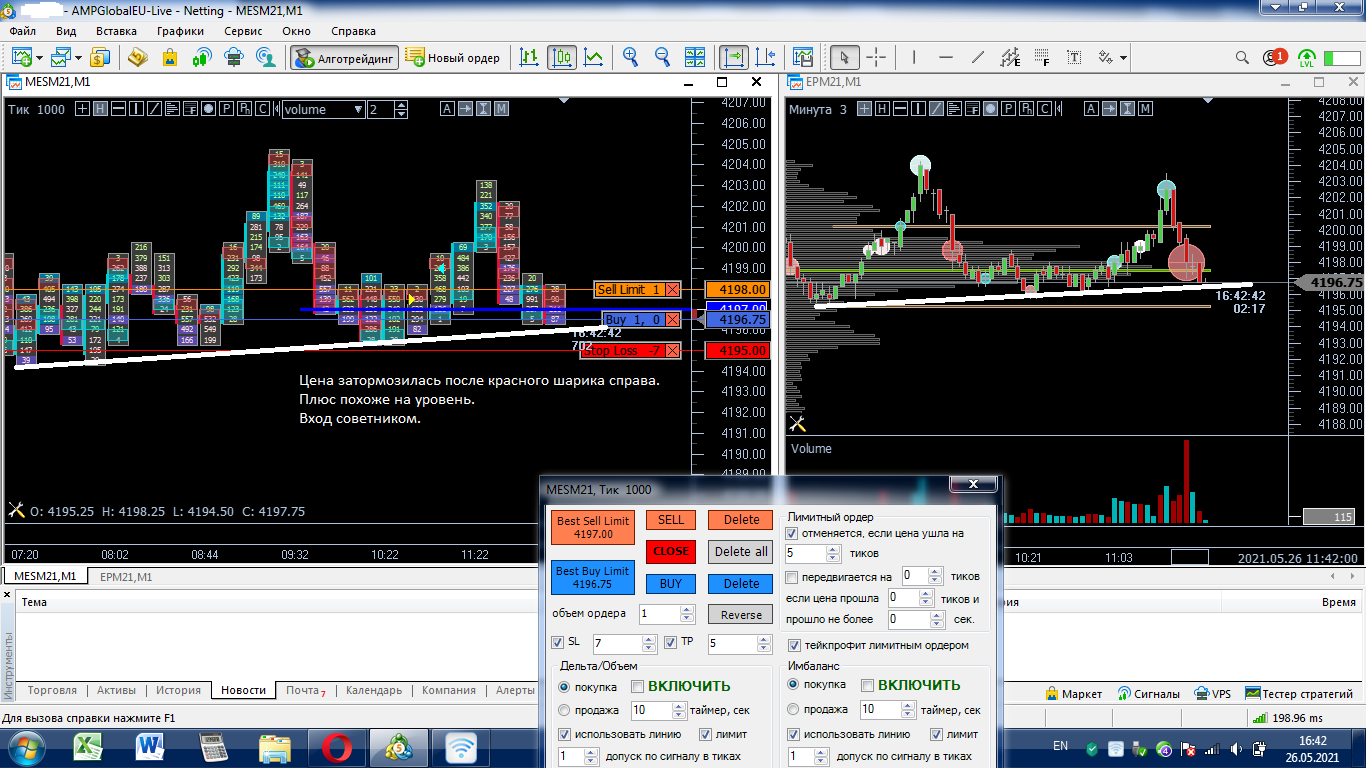The height and width of the screenshot is (768, 1366).
Task: Switch chart to line chart icon
Action: click(594, 58)
